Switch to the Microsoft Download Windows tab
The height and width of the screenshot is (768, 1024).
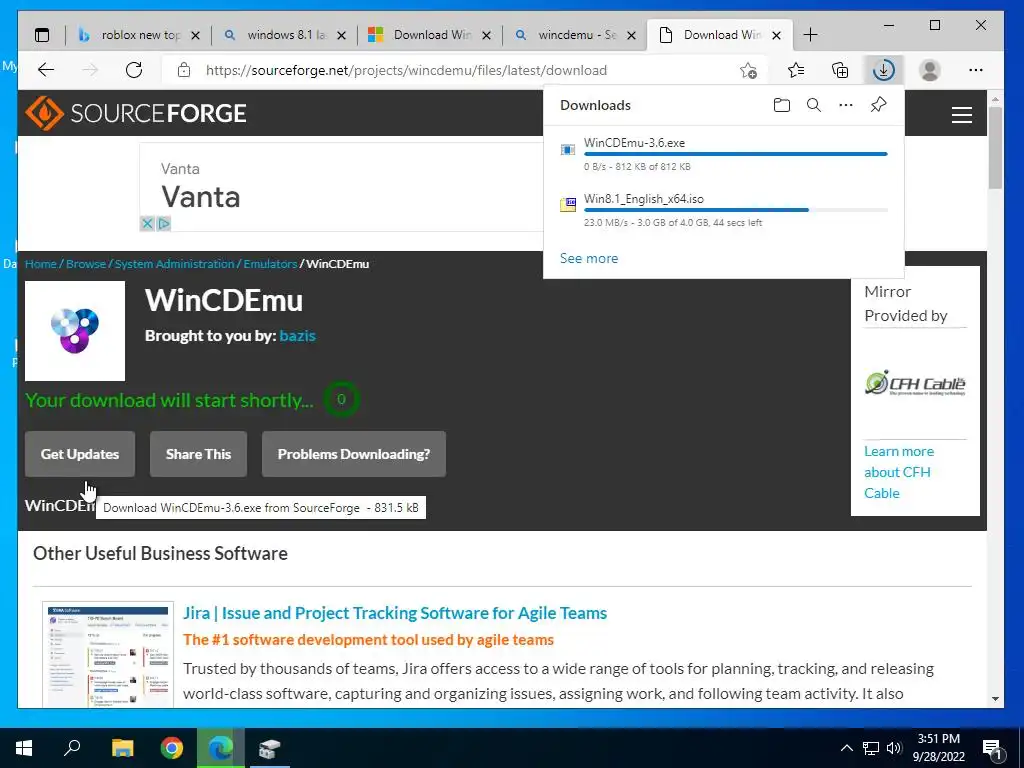[430, 35]
